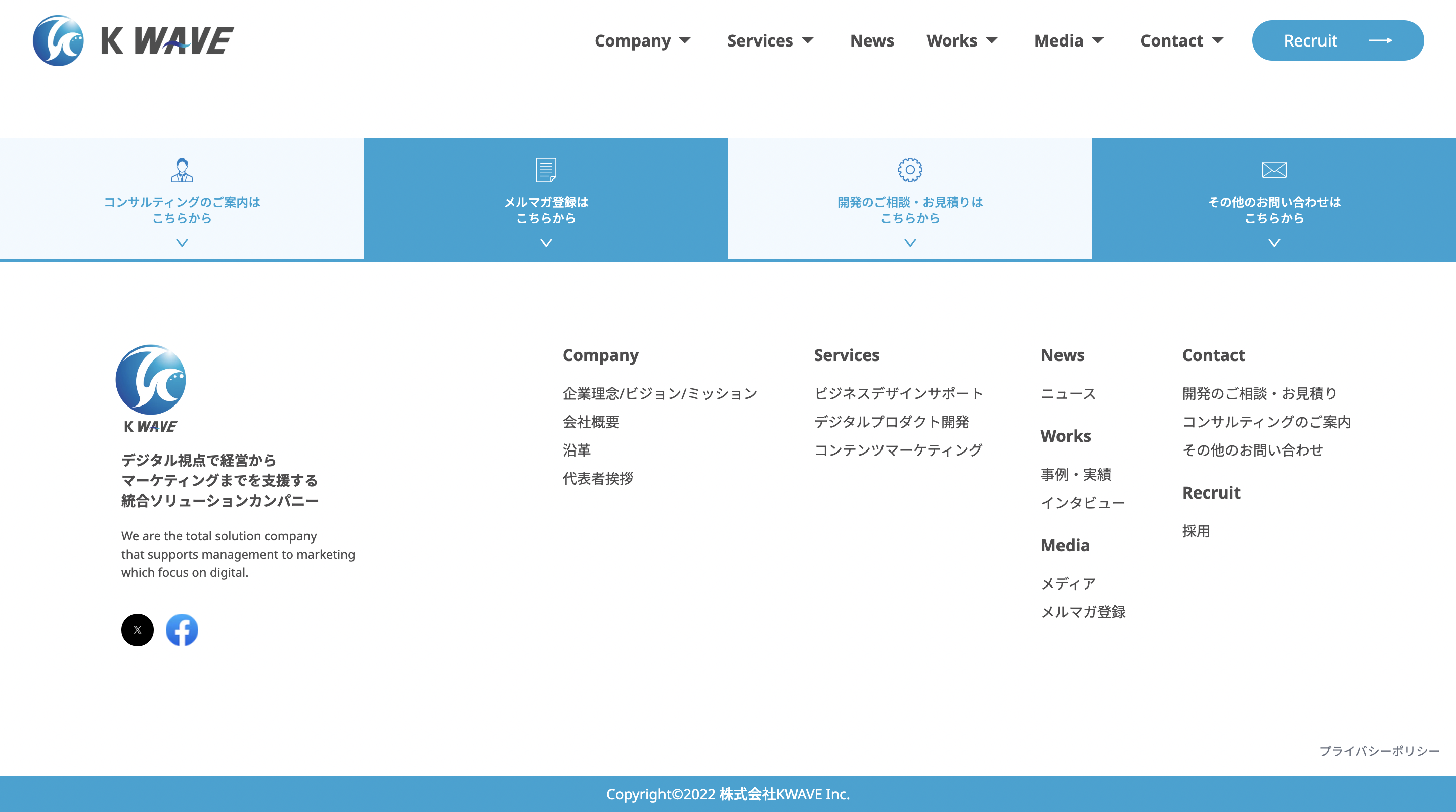
Task: Expand the Company dropdown in the navigation
Action: pos(643,40)
